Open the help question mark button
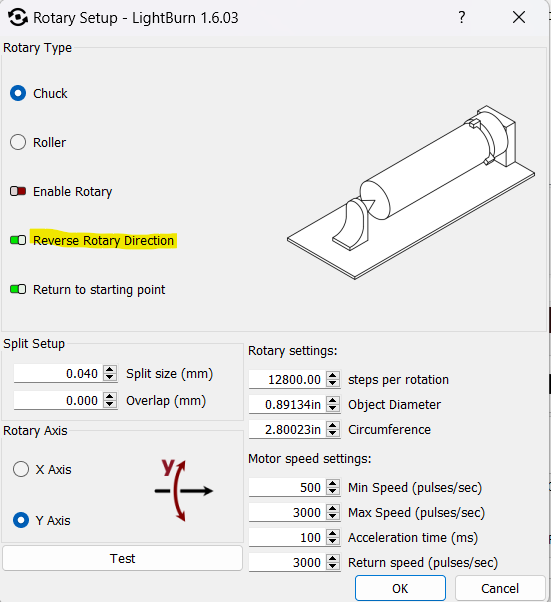 (x=462, y=17)
